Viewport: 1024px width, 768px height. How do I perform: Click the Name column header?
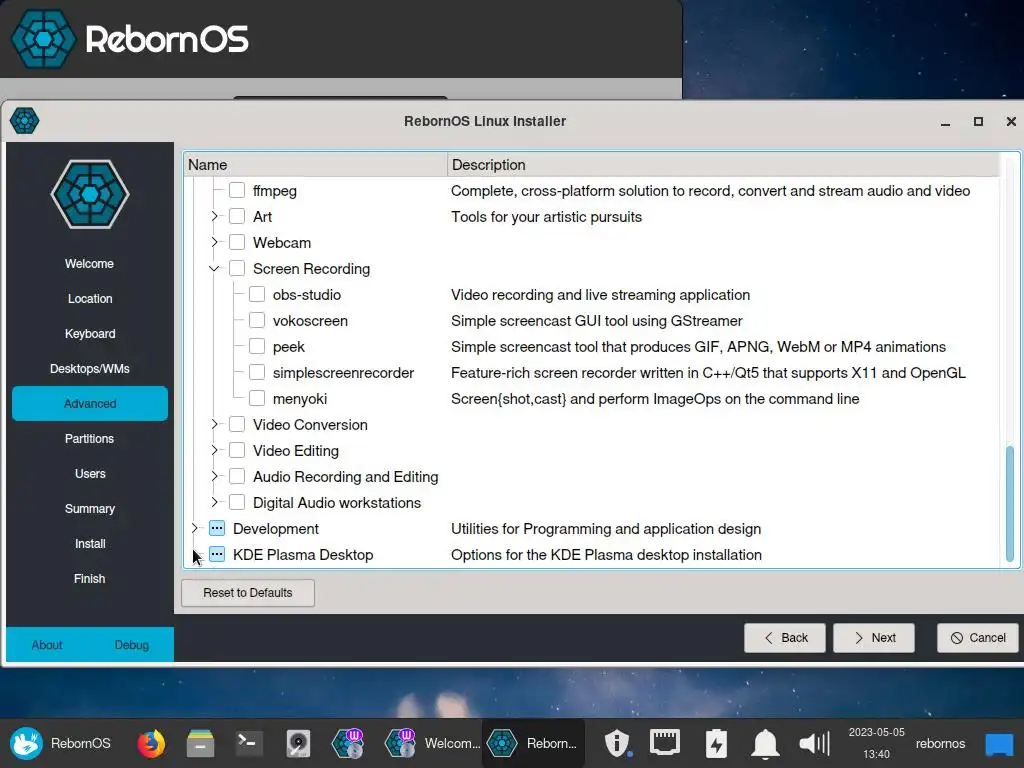(315, 165)
